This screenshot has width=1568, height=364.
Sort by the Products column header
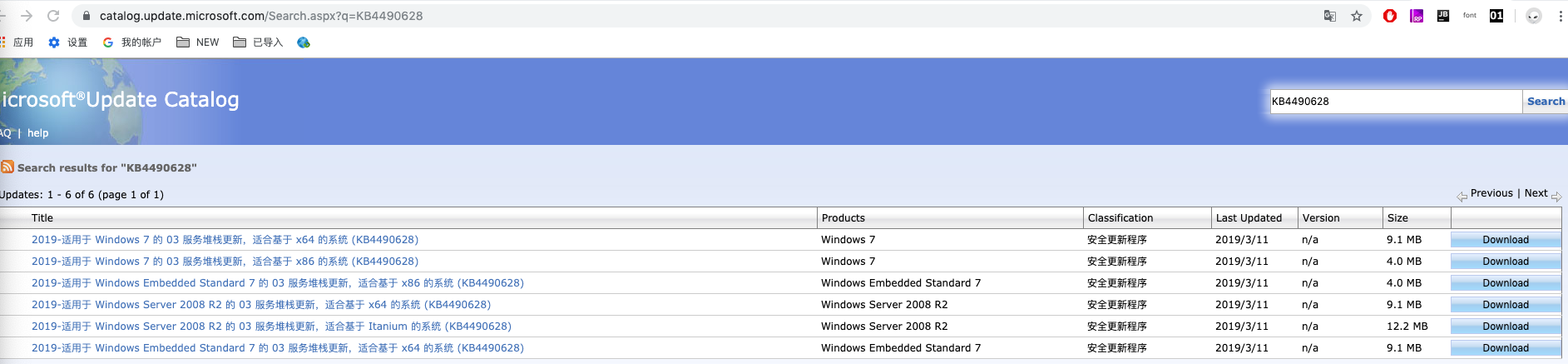(843, 218)
